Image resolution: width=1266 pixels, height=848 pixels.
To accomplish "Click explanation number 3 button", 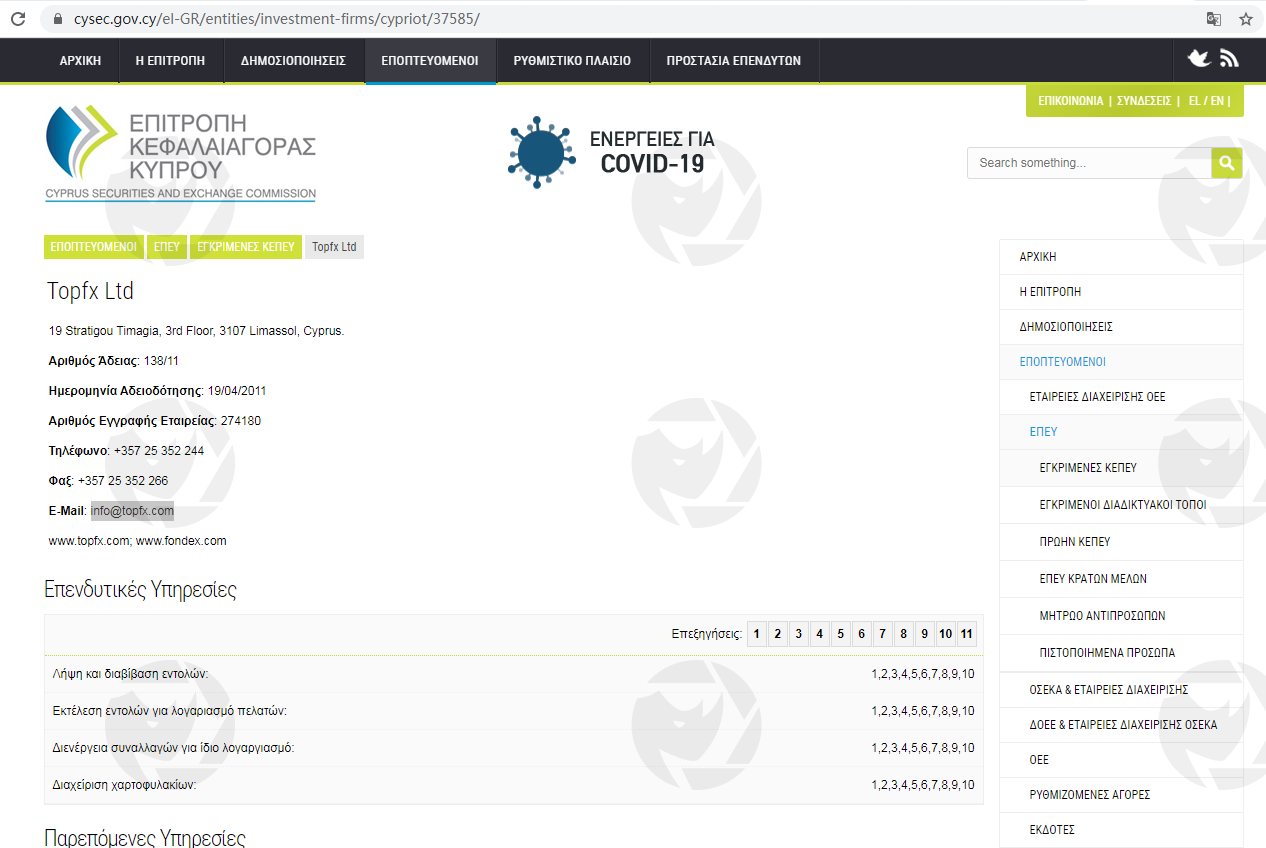I will [x=799, y=634].
